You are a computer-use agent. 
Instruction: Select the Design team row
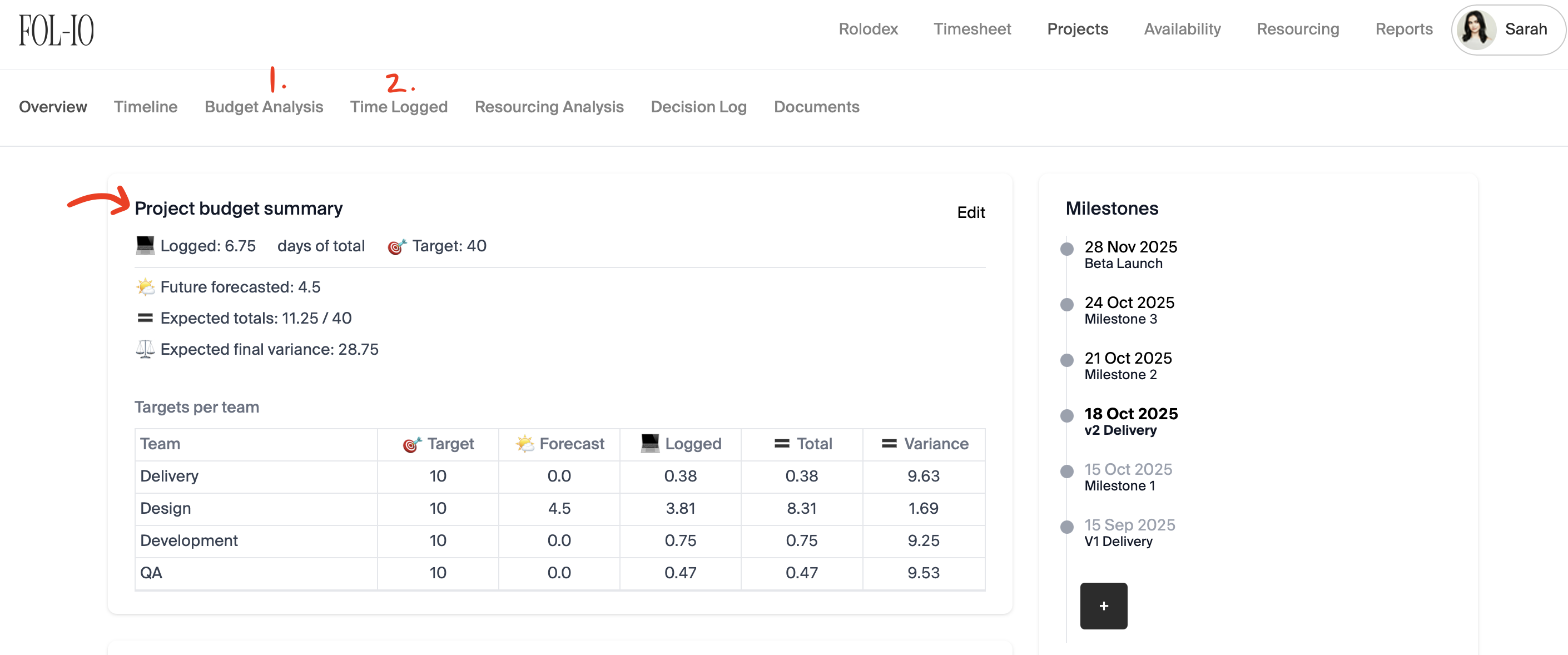pos(166,508)
